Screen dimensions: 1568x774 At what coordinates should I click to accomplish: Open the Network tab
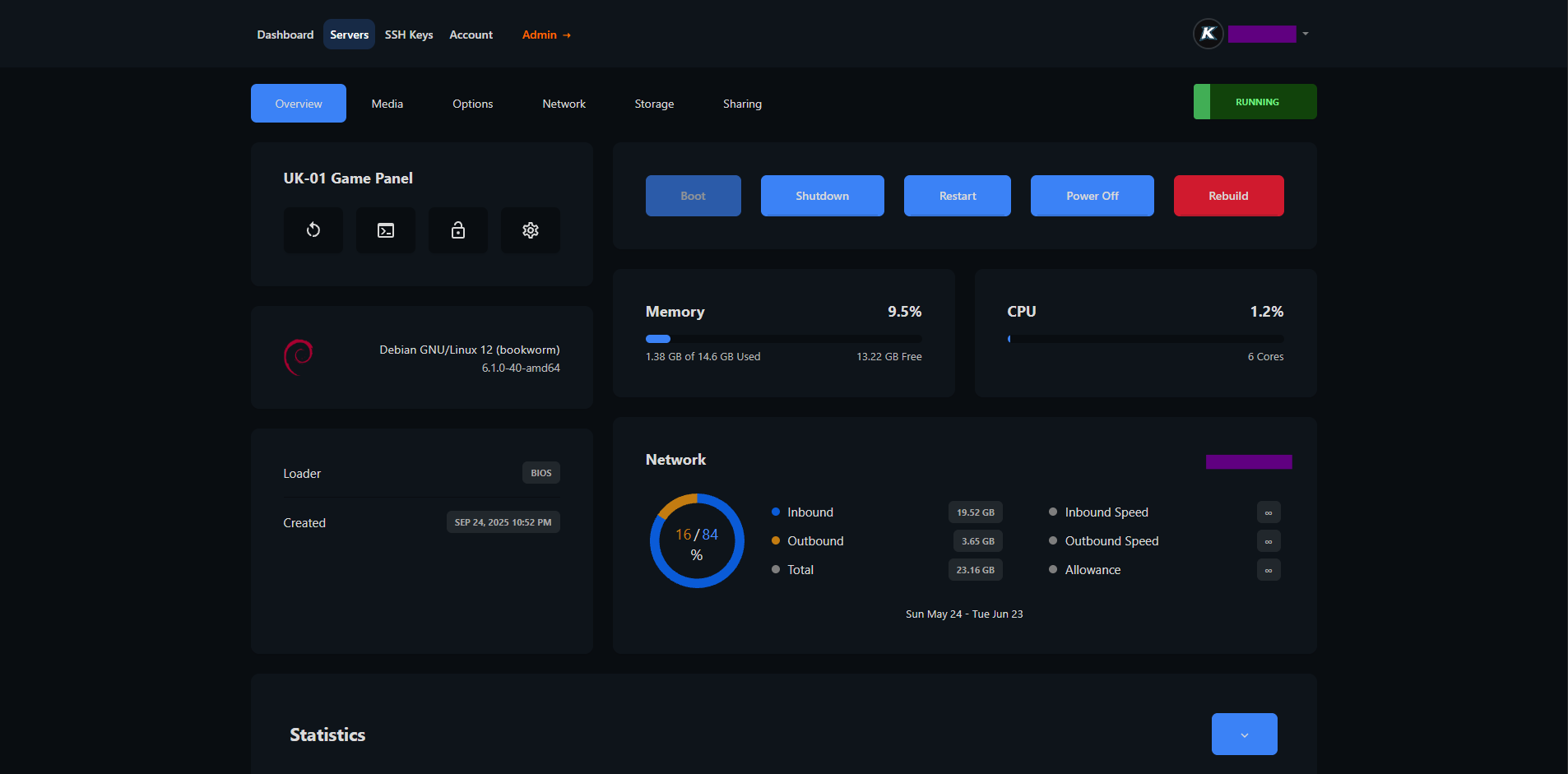[x=564, y=104]
